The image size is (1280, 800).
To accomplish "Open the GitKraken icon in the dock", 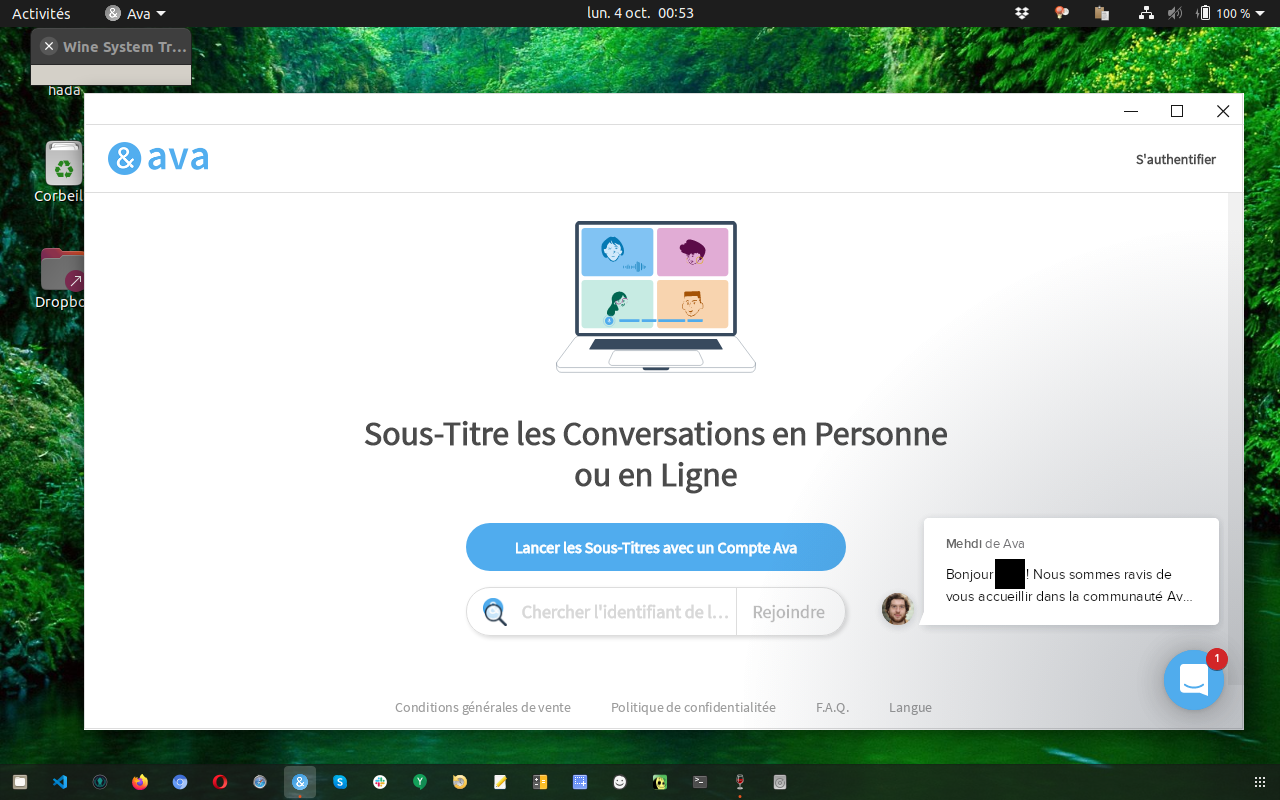I will coord(100,782).
